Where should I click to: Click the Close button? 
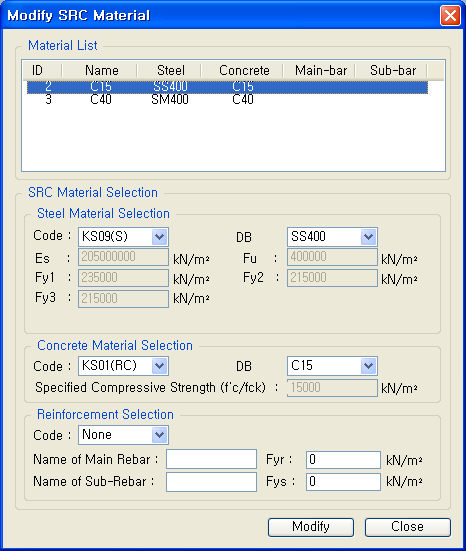coord(408,527)
